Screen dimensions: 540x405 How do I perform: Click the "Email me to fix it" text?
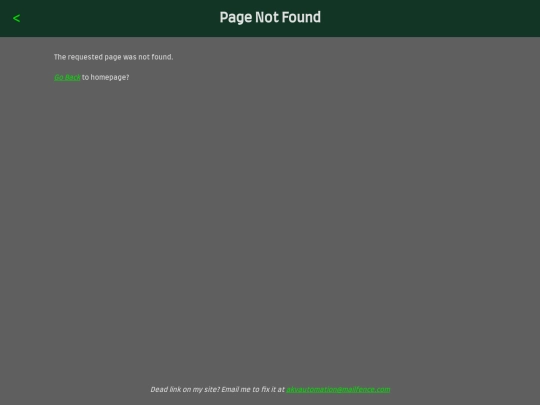(x=248, y=390)
